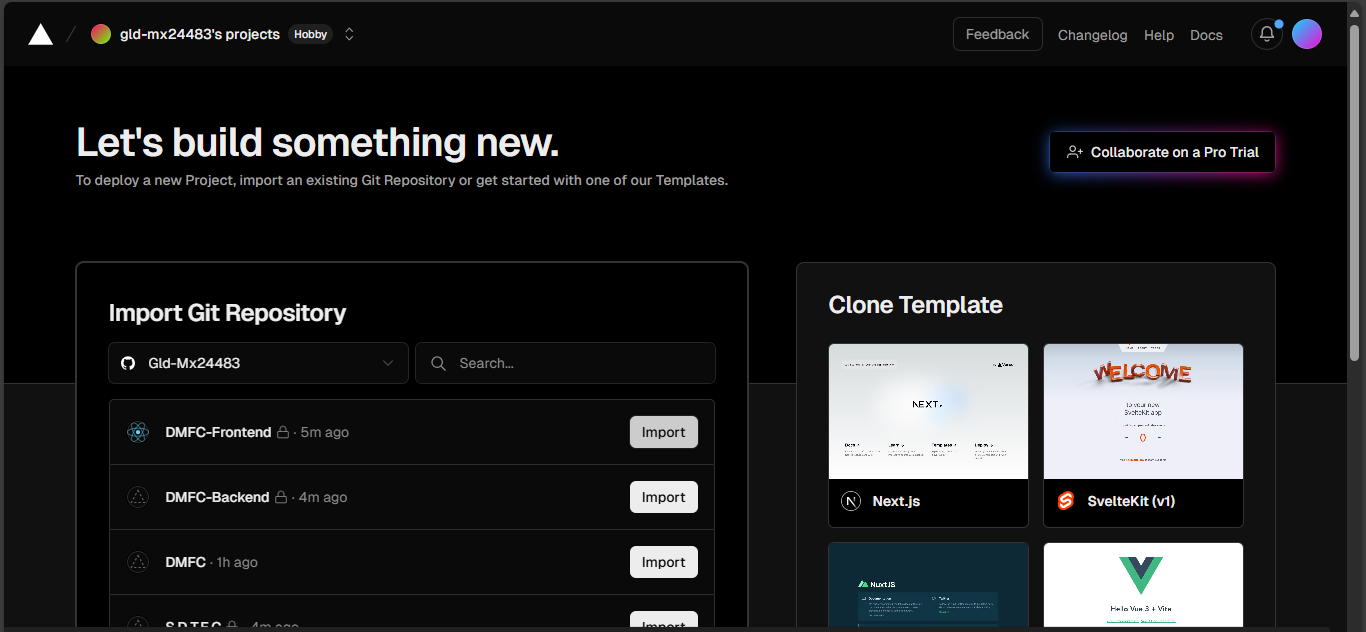Go to the Docs page
Screen dimensions: 1366x632
click(1206, 35)
